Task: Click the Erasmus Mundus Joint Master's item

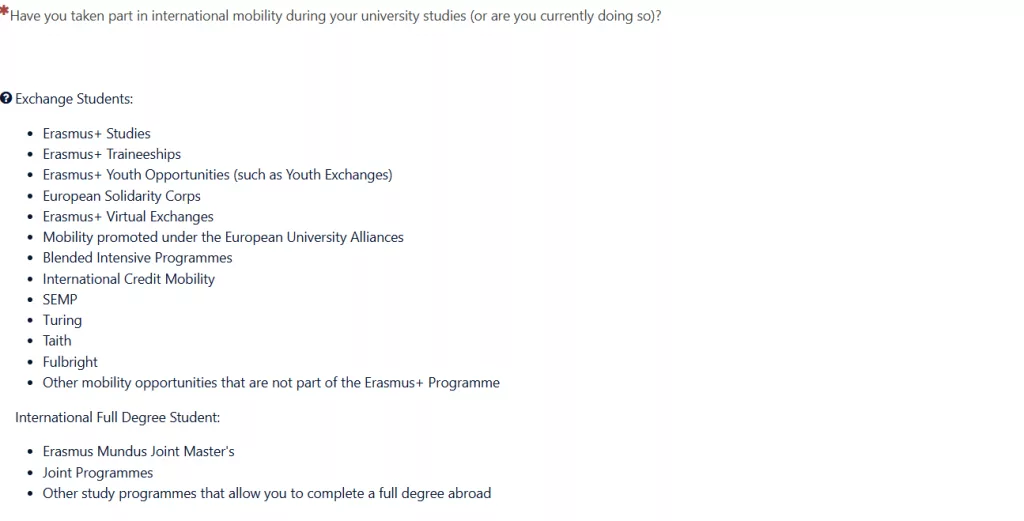Action: [138, 452]
